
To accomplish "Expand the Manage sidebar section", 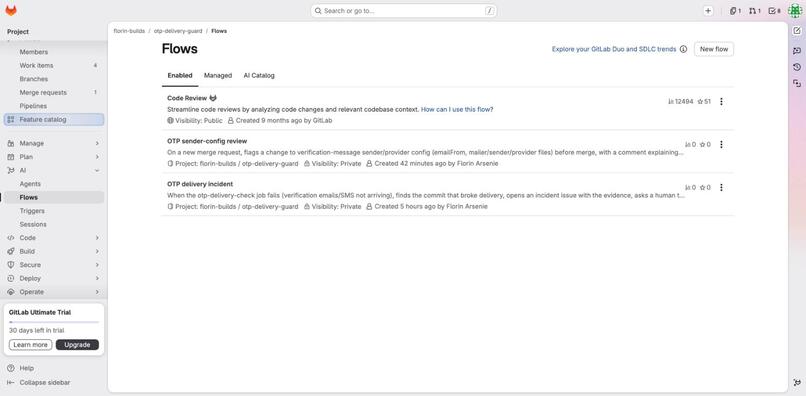I will pos(54,143).
